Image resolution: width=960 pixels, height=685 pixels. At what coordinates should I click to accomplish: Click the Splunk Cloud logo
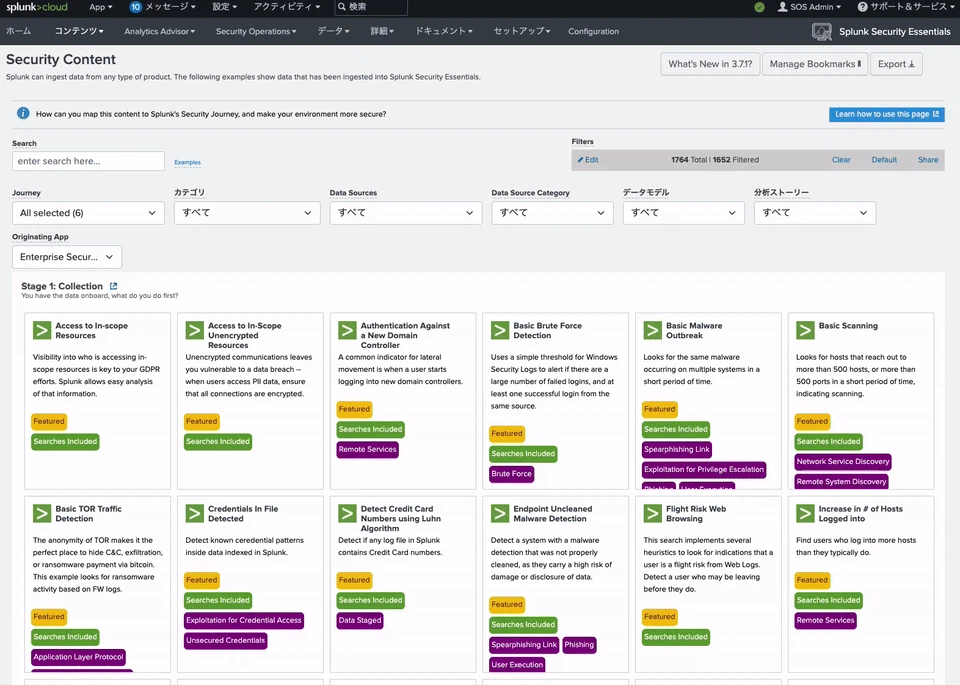point(37,7)
